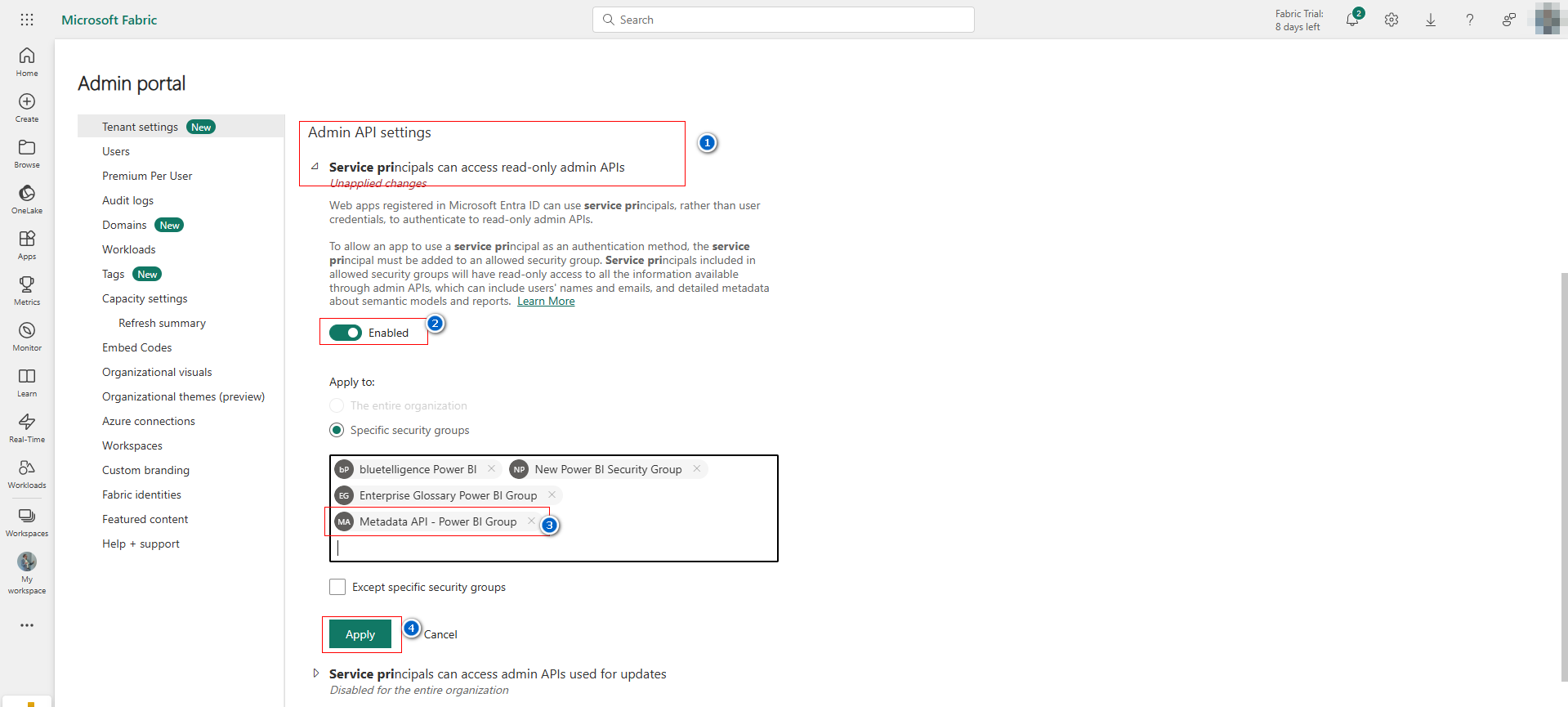The width and height of the screenshot is (1568, 707).
Task: Click the notifications bell icon
Action: (x=1352, y=20)
